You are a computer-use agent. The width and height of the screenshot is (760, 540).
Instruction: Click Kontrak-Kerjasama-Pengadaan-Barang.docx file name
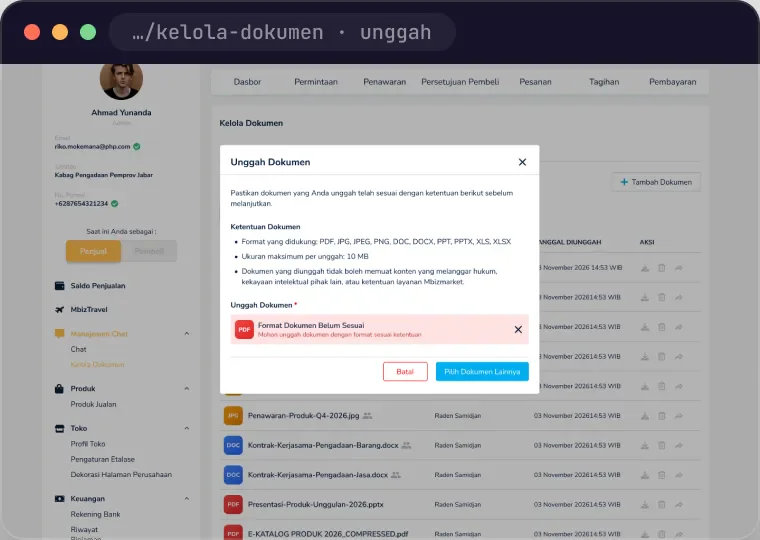323,445
